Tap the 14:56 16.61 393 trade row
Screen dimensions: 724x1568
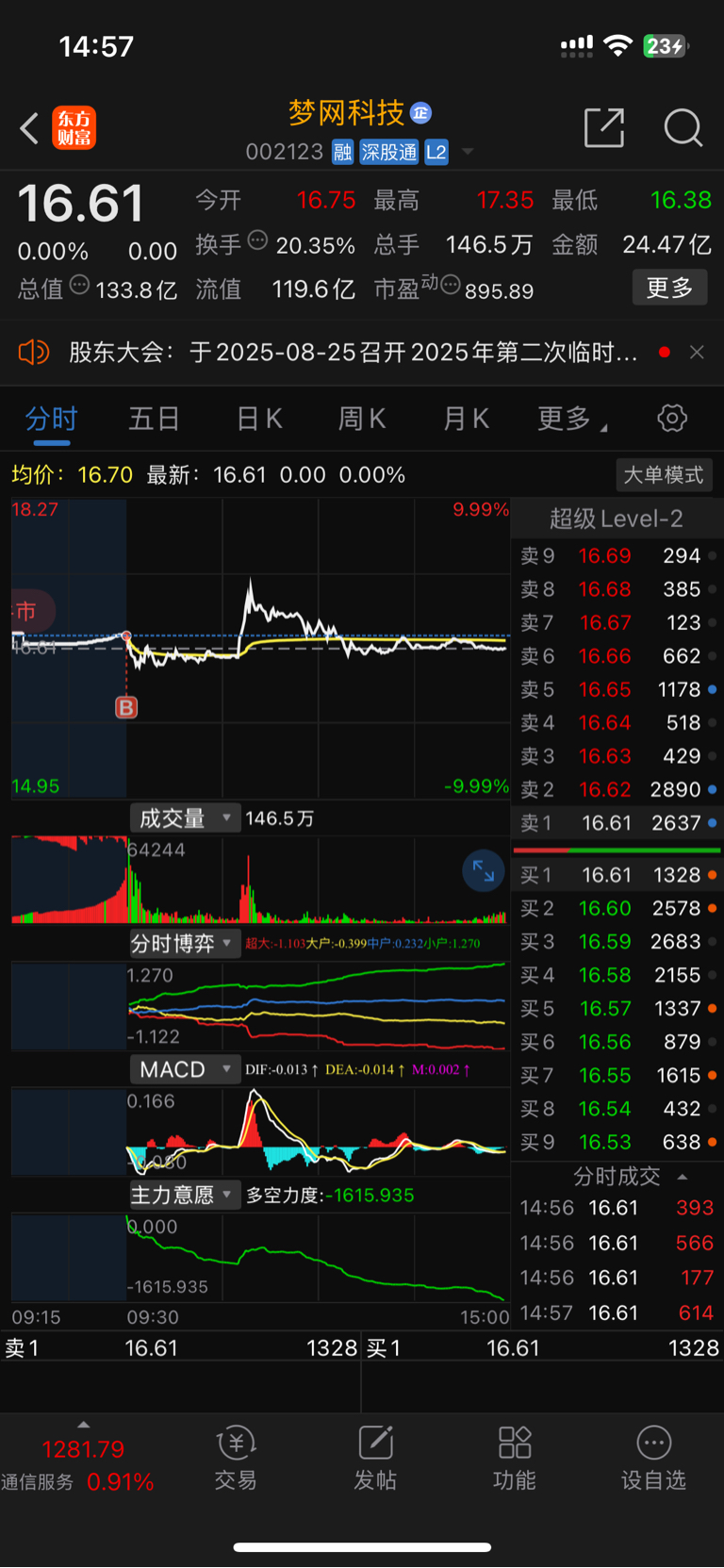pyautogui.click(x=617, y=1208)
